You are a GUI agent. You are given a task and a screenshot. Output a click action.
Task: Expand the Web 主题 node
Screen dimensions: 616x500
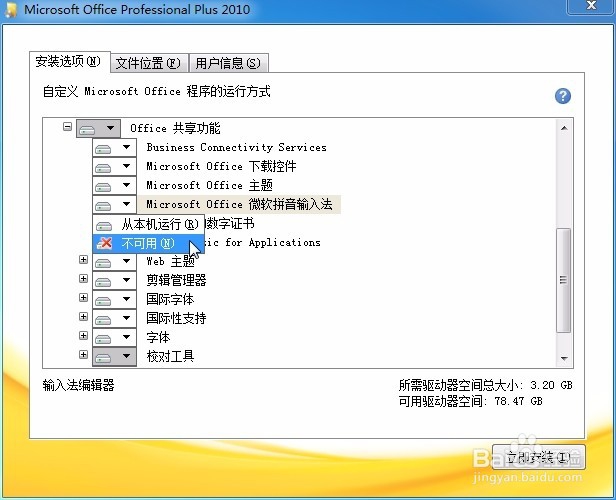click(x=83, y=260)
